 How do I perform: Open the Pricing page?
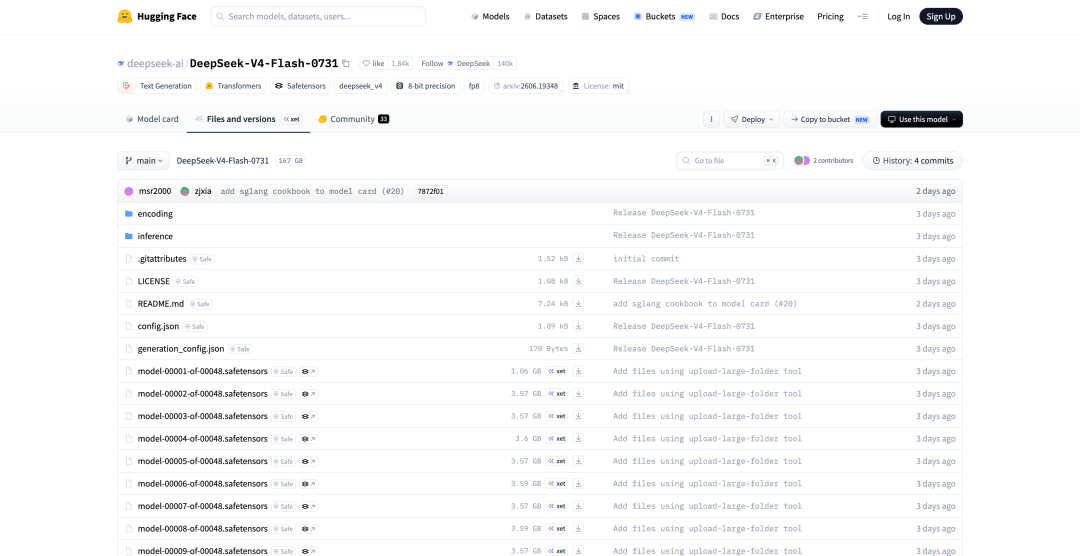click(x=831, y=17)
